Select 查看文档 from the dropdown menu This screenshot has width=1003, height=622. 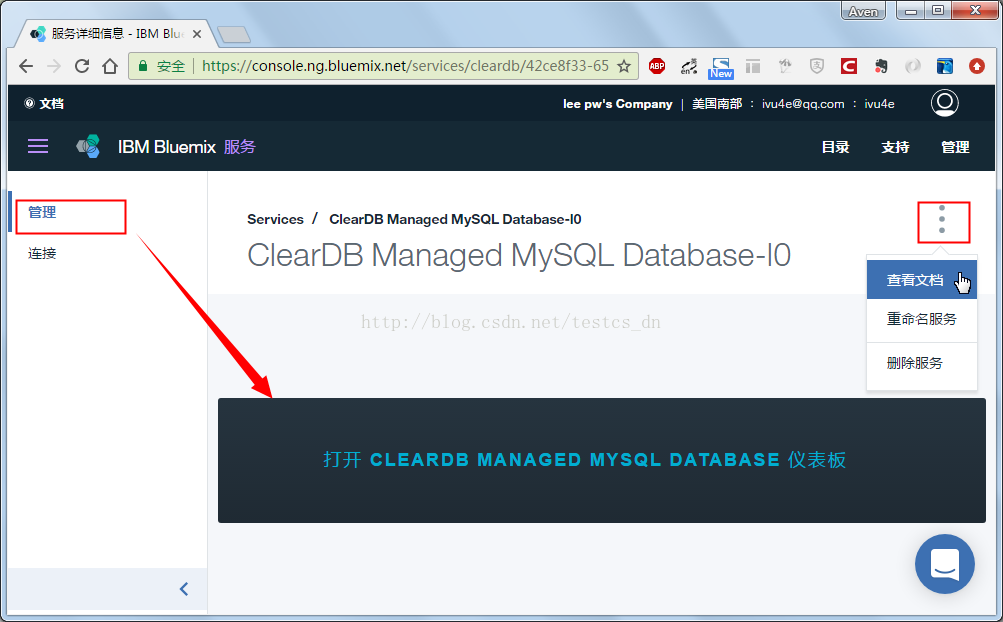pyautogui.click(x=921, y=280)
